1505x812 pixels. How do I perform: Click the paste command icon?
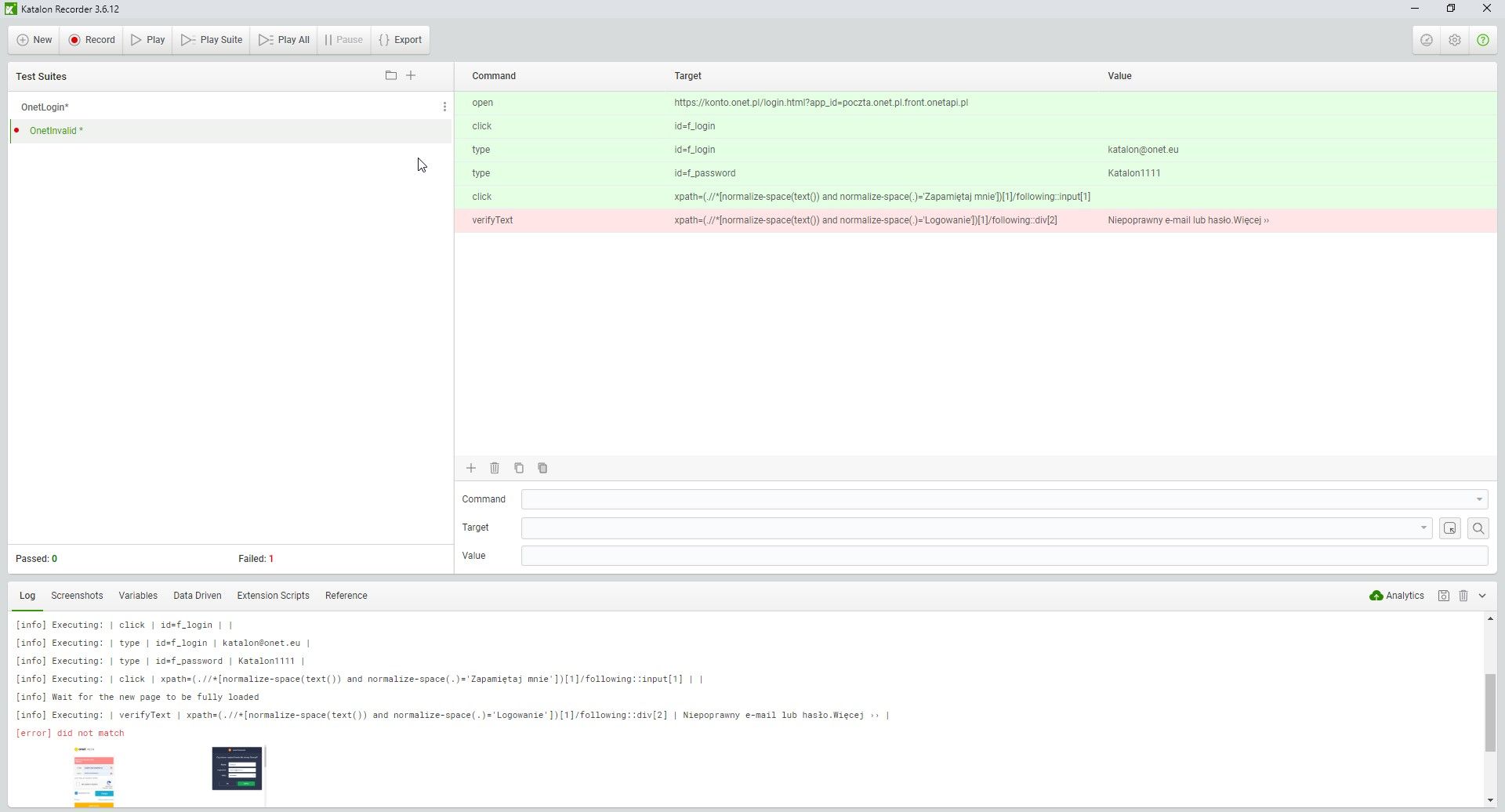click(542, 468)
